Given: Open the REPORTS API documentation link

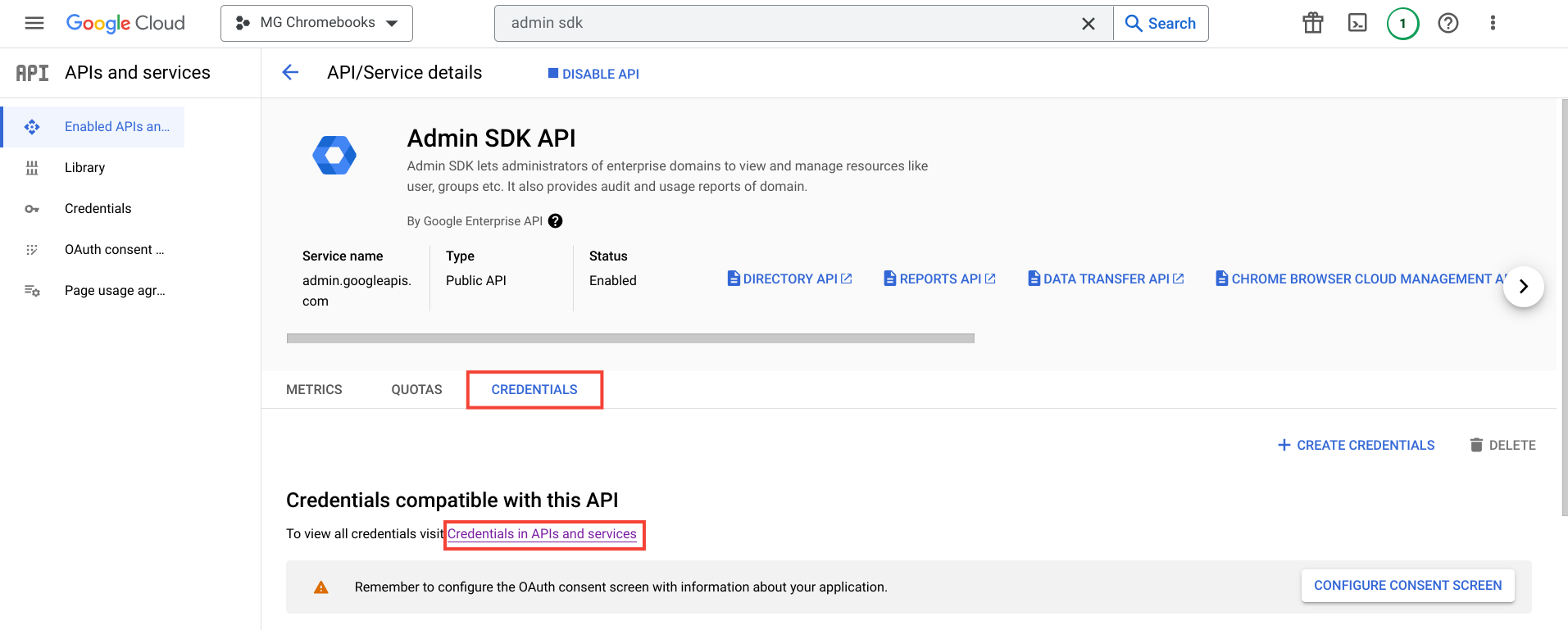Looking at the screenshot, I should 939,279.
